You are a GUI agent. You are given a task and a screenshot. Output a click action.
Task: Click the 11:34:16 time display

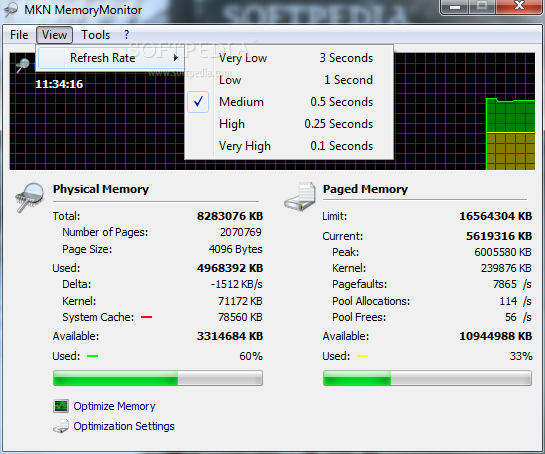[x=59, y=84]
